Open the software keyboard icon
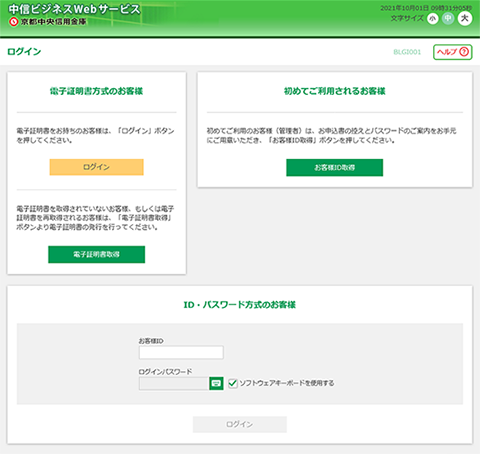The height and width of the screenshot is (454, 480). [216, 383]
